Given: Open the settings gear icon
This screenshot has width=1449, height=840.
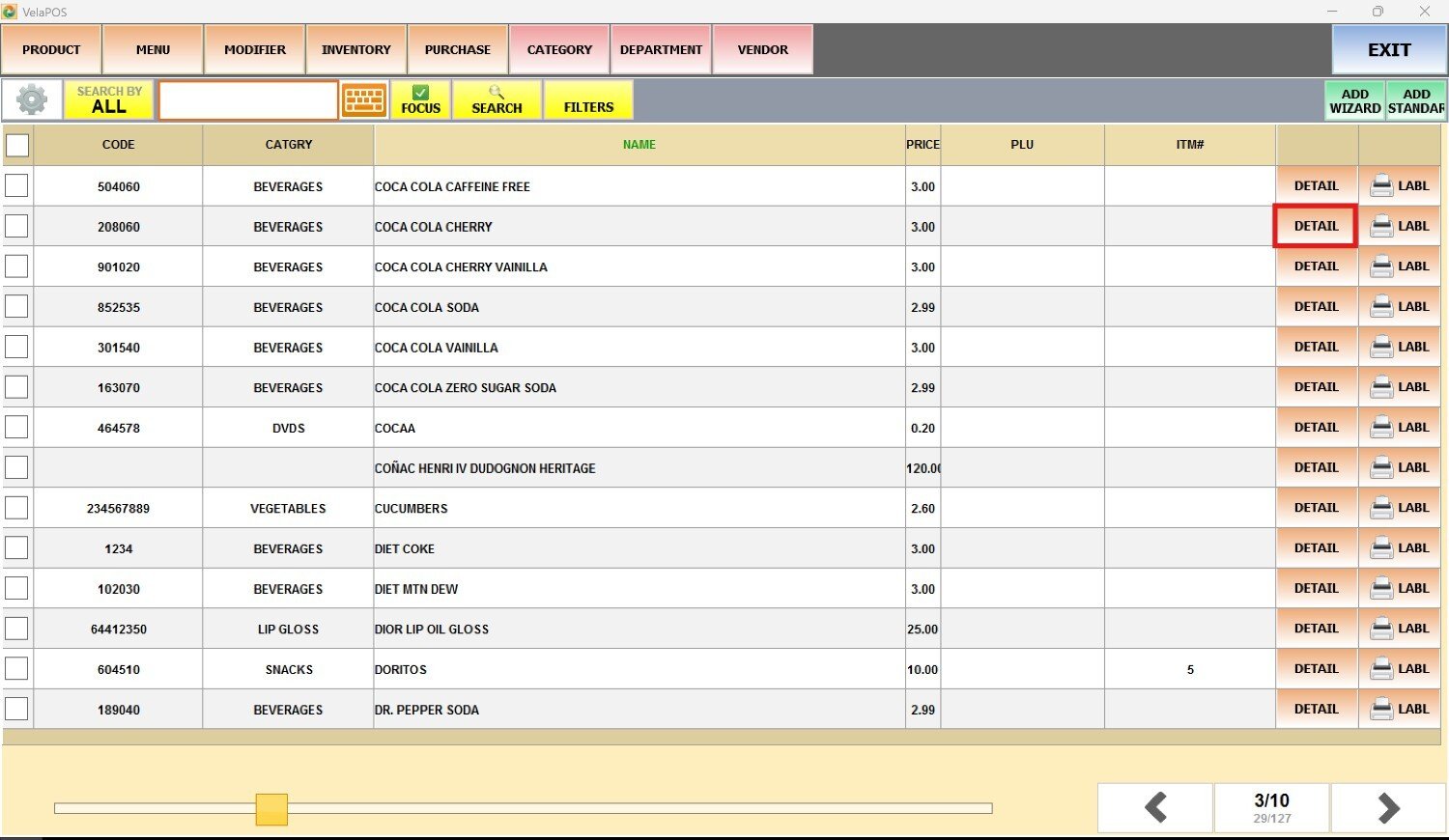Looking at the screenshot, I should click(32, 100).
